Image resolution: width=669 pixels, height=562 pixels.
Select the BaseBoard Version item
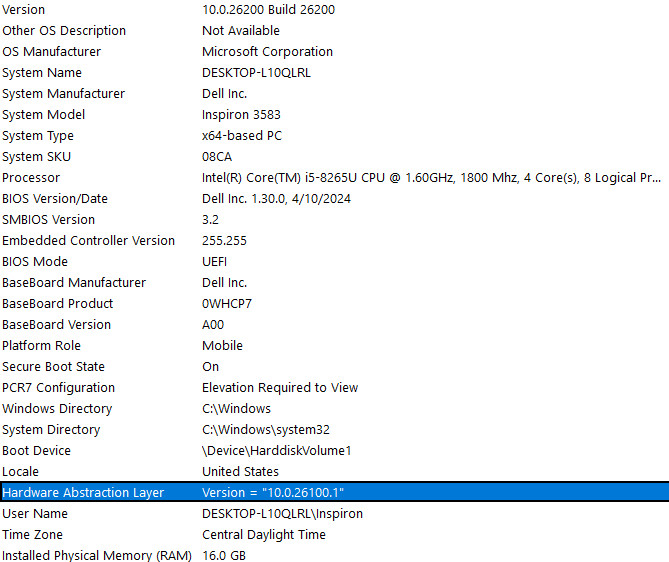56,324
